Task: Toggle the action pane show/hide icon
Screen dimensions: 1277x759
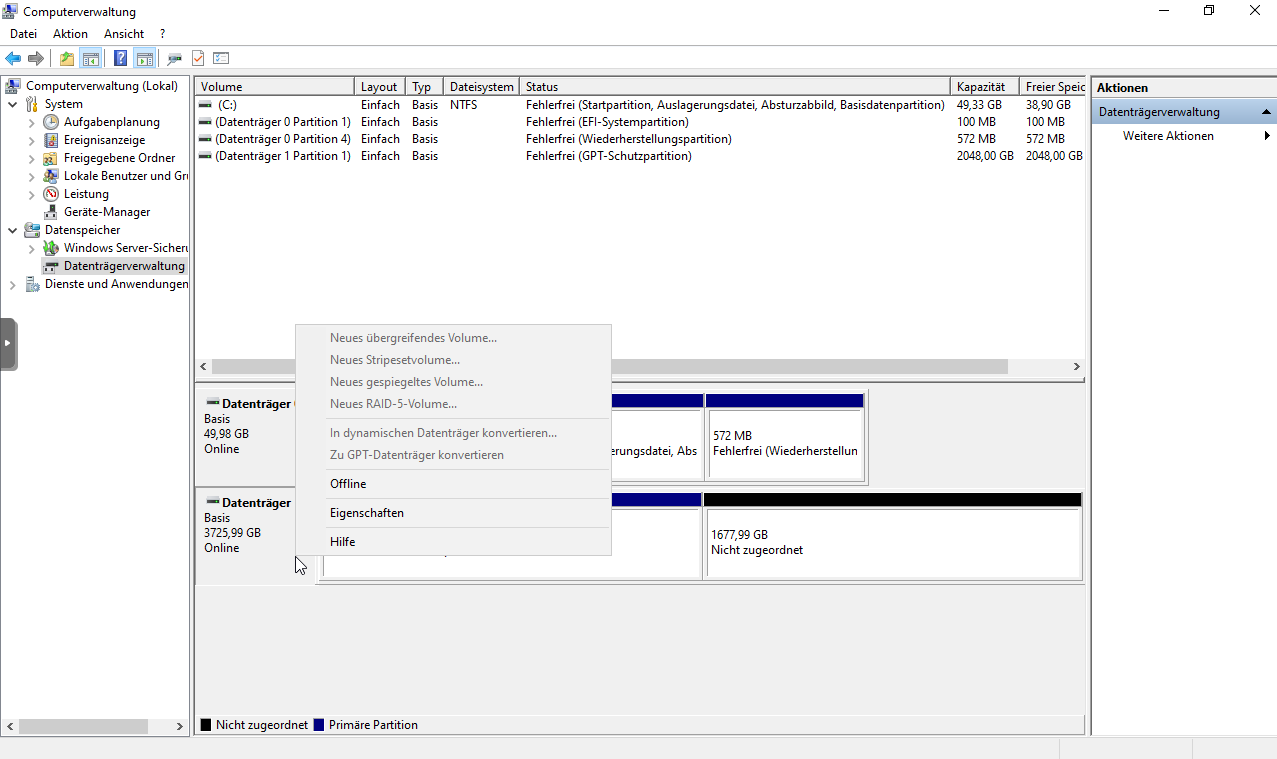Action: (x=144, y=58)
